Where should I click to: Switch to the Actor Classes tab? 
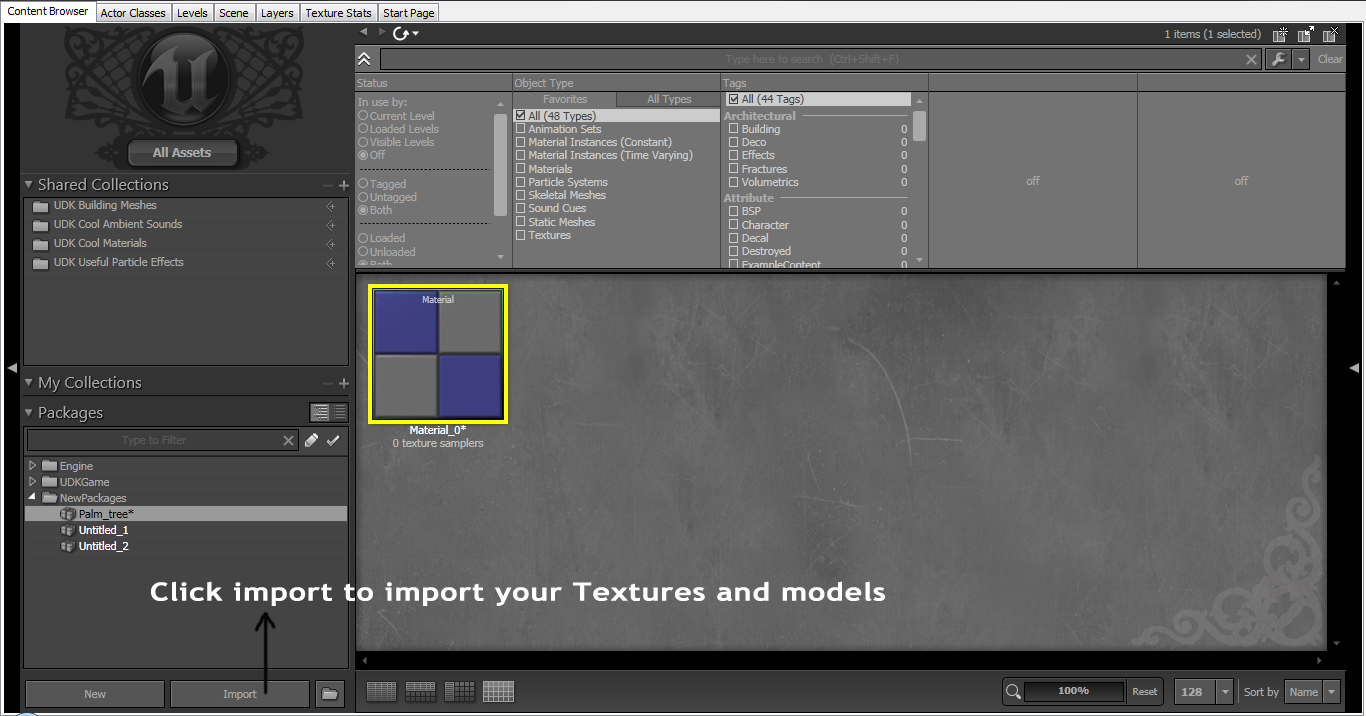click(x=133, y=13)
